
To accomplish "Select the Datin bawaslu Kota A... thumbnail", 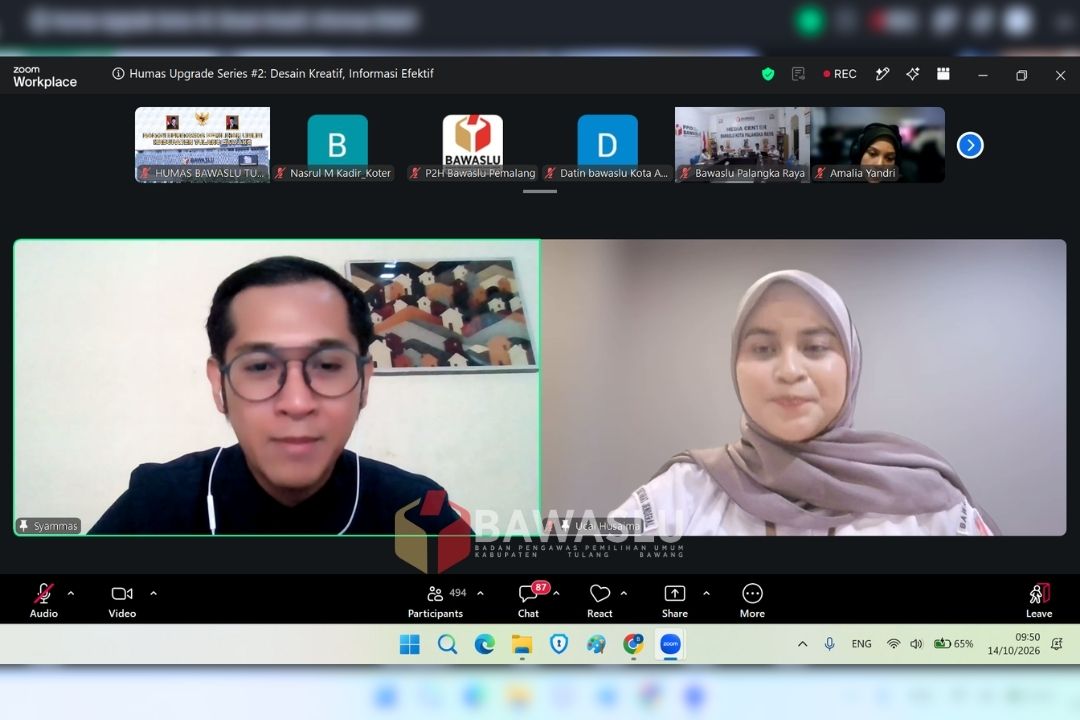I will (x=608, y=145).
